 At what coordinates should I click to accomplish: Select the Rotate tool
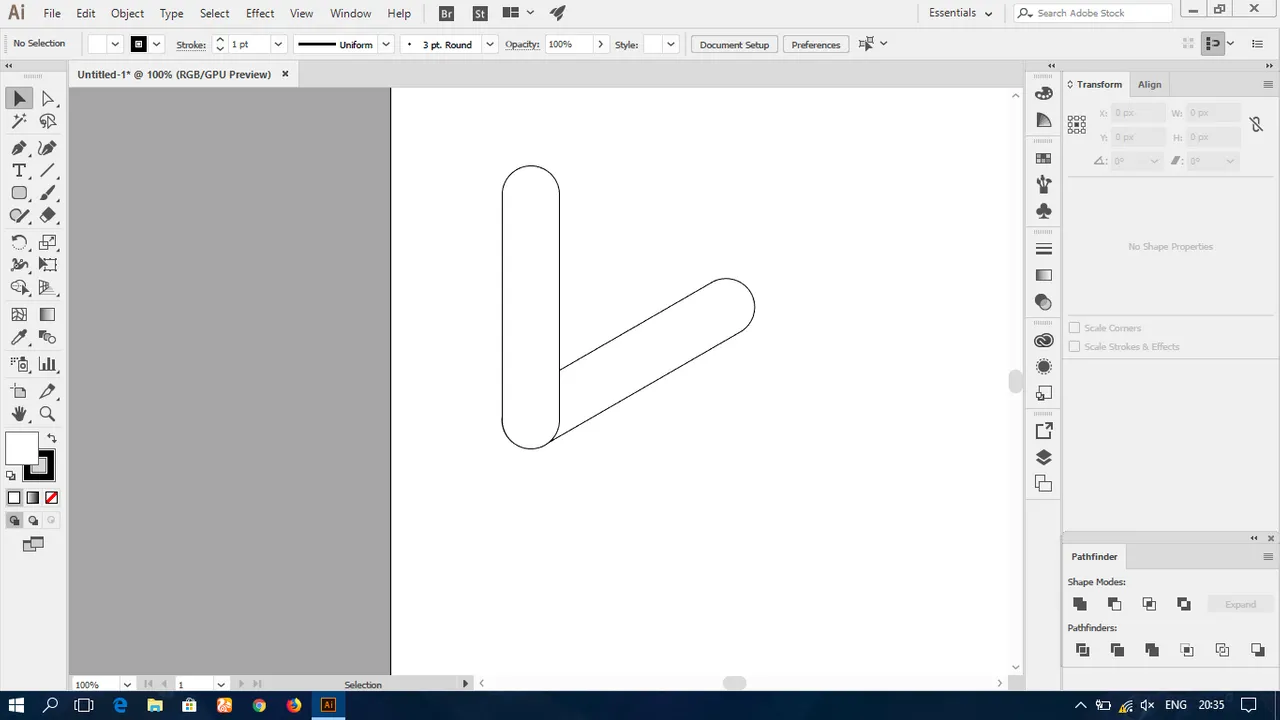point(19,242)
